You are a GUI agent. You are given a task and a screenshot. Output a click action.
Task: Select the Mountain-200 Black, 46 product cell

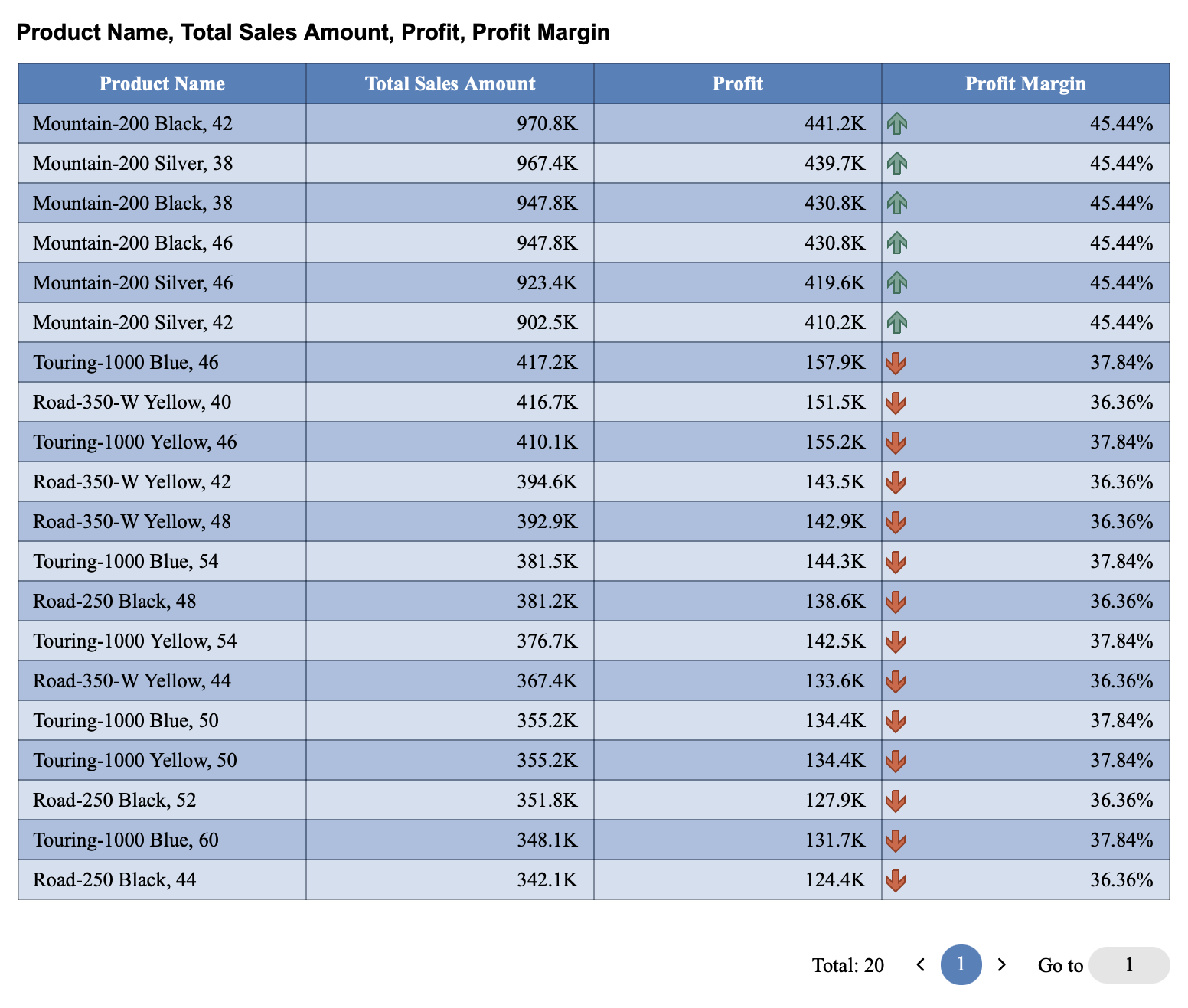132,243
